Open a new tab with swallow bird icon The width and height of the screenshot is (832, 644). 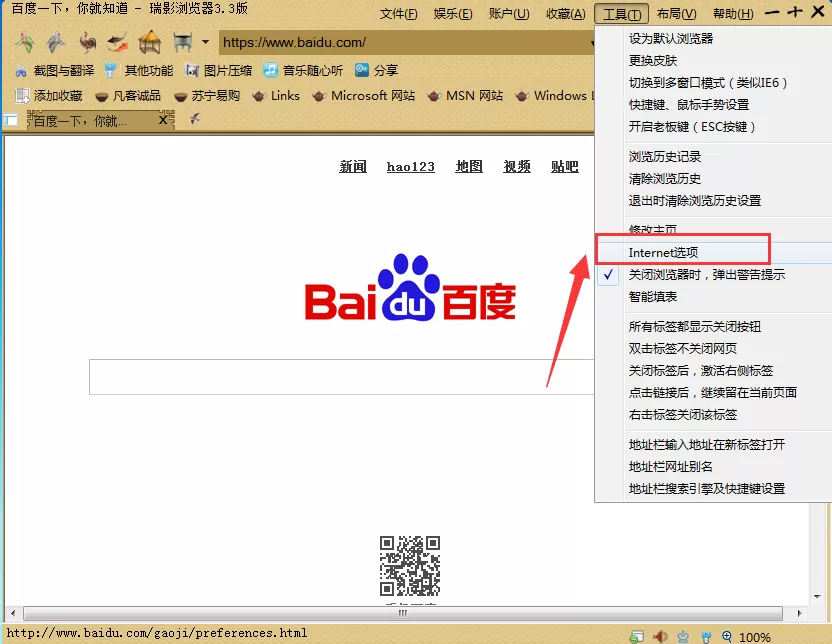tap(195, 118)
